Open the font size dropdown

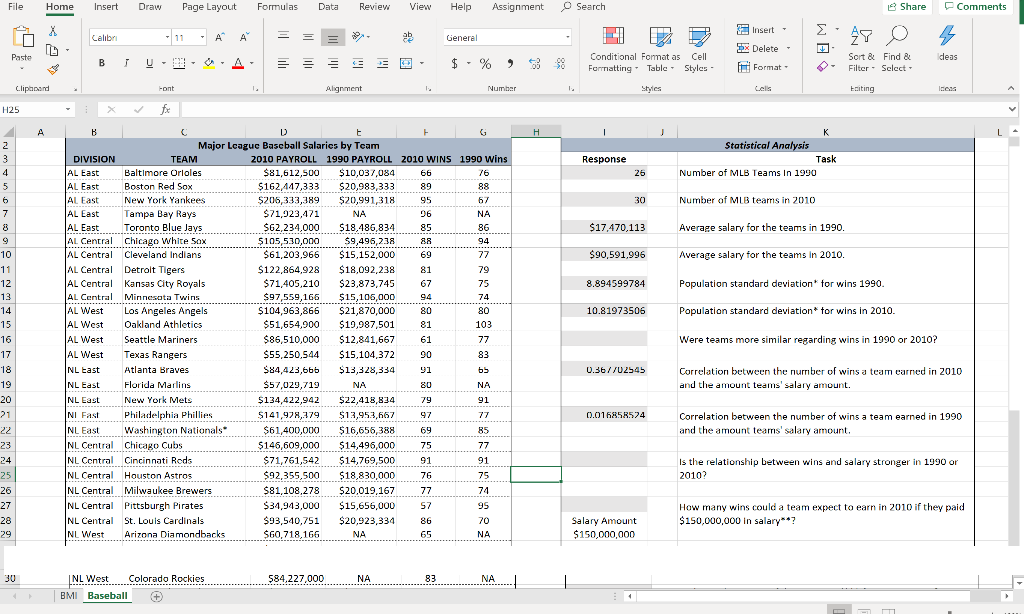pyautogui.click(x=201, y=36)
